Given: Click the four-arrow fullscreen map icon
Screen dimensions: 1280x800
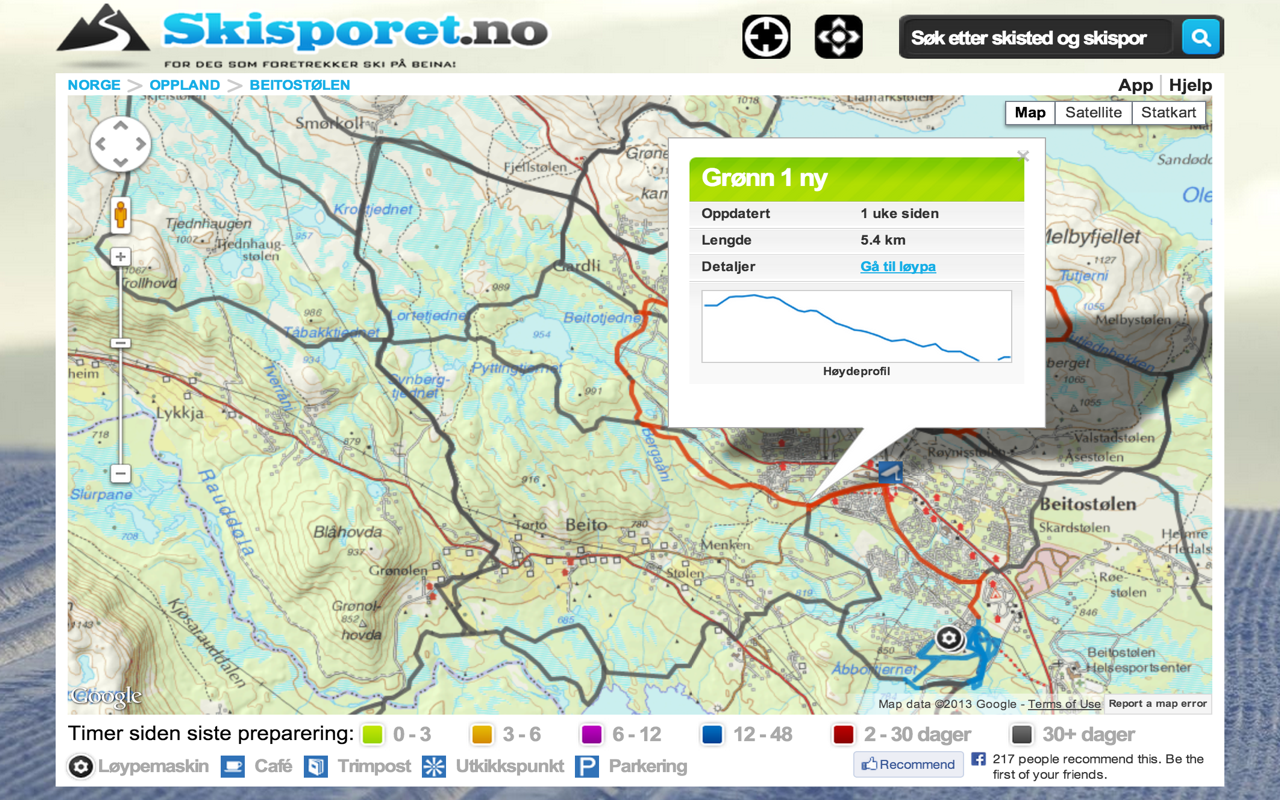Looking at the screenshot, I should click(838, 37).
